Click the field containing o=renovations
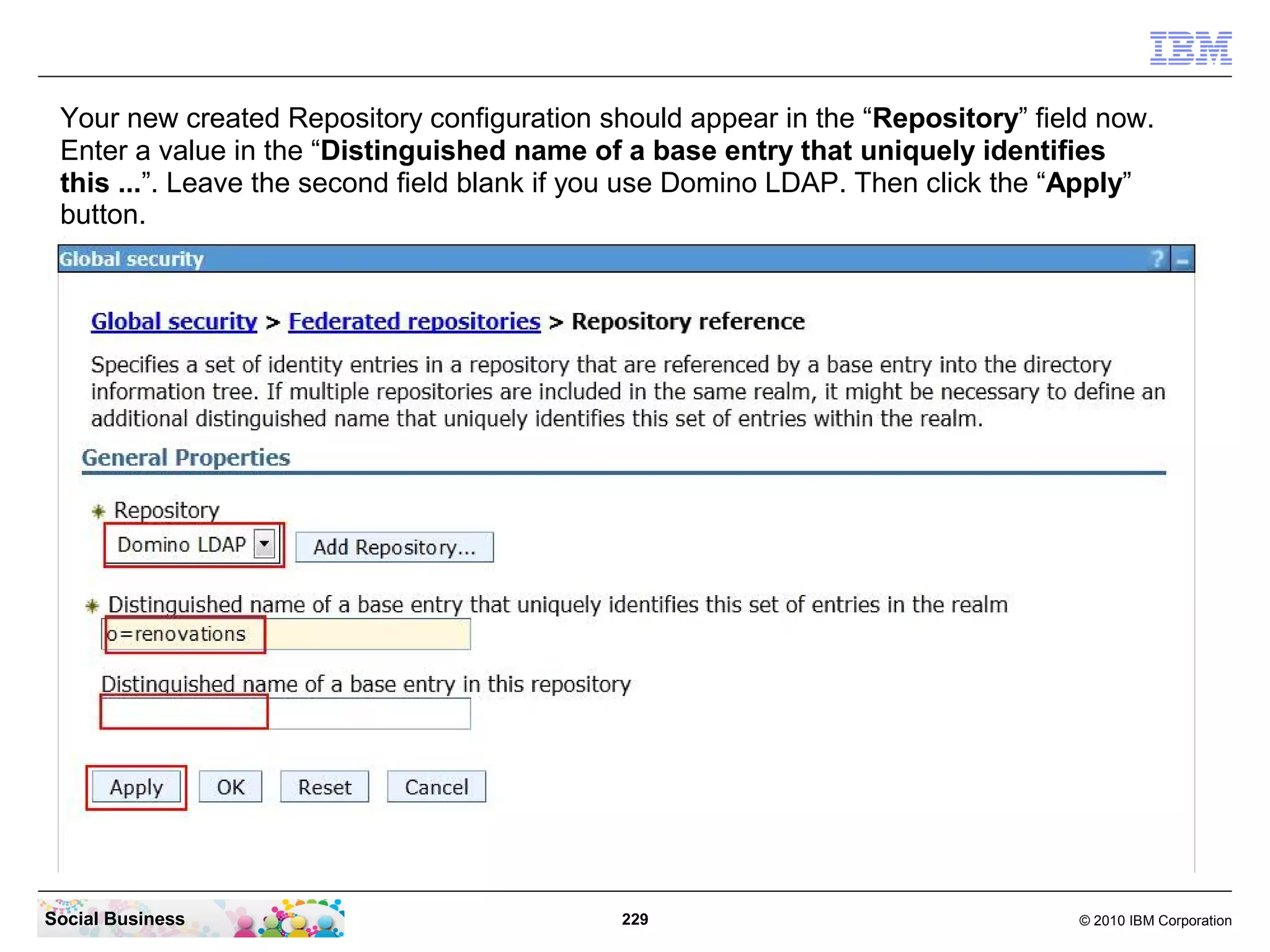This screenshot has height=952, width=1270. 286,634
